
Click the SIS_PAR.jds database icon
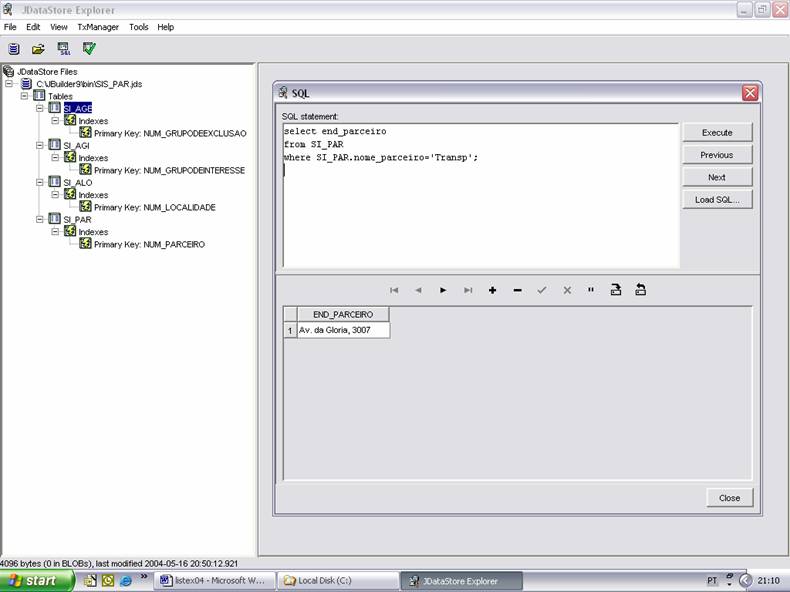[26, 84]
